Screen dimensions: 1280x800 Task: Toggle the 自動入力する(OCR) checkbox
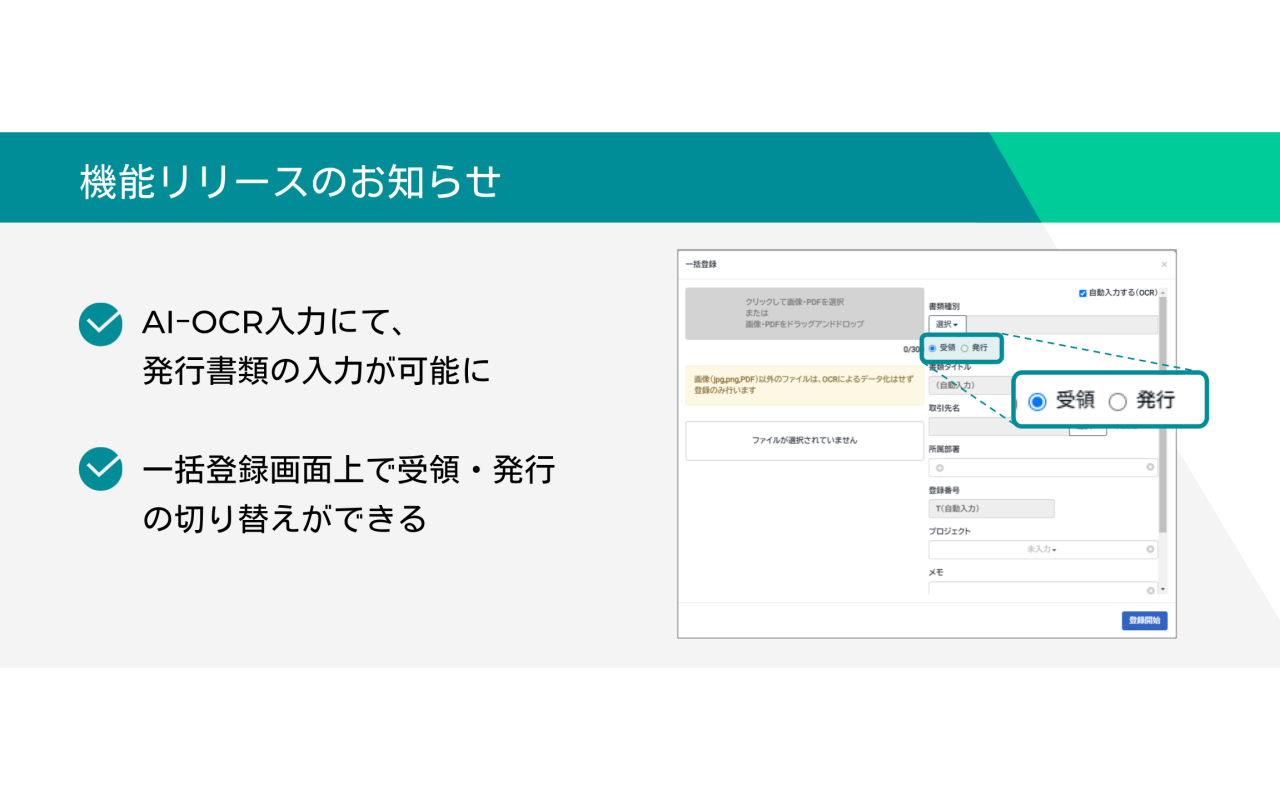pyautogui.click(x=1083, y=293)
